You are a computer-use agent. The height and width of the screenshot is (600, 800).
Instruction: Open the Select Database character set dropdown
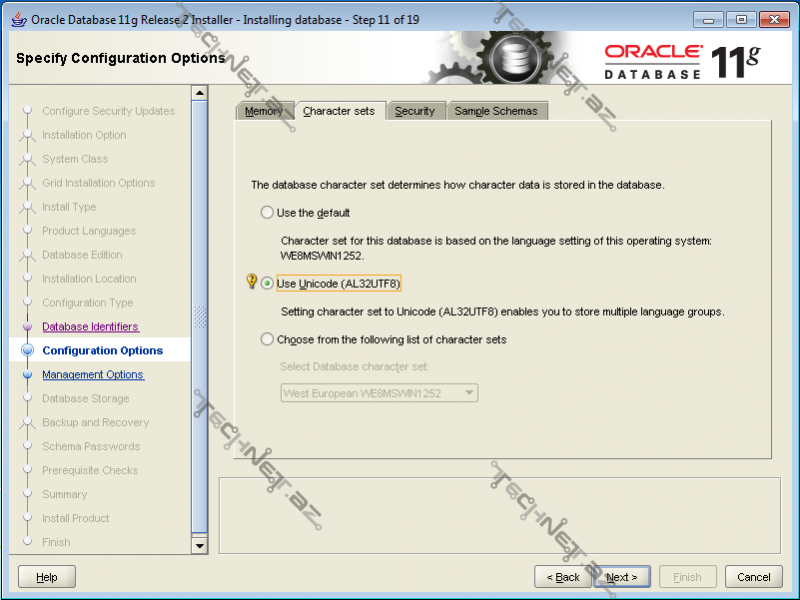coord(379,393)
